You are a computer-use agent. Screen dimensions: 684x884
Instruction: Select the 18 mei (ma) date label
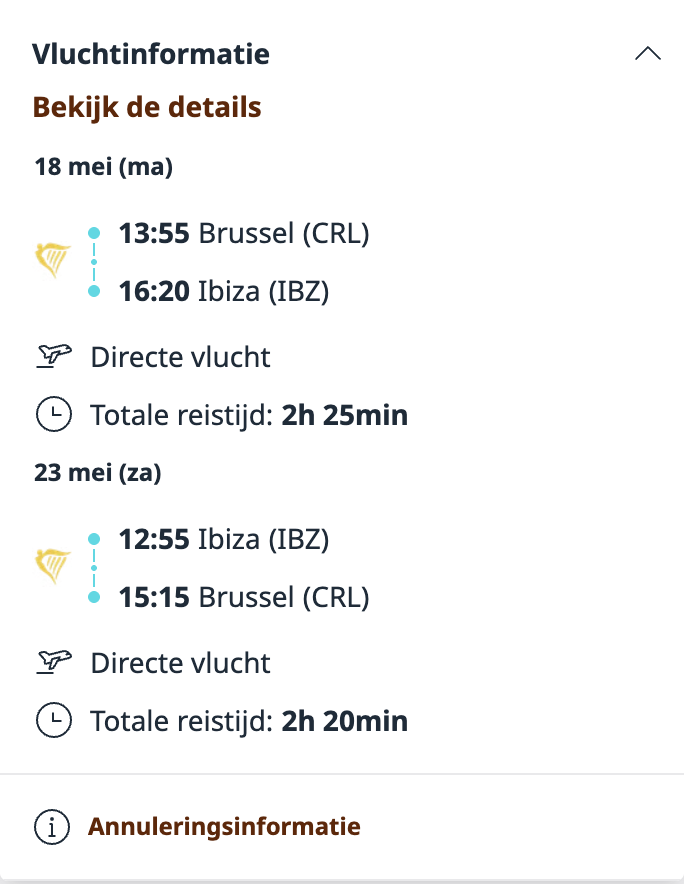click(103, 167)
